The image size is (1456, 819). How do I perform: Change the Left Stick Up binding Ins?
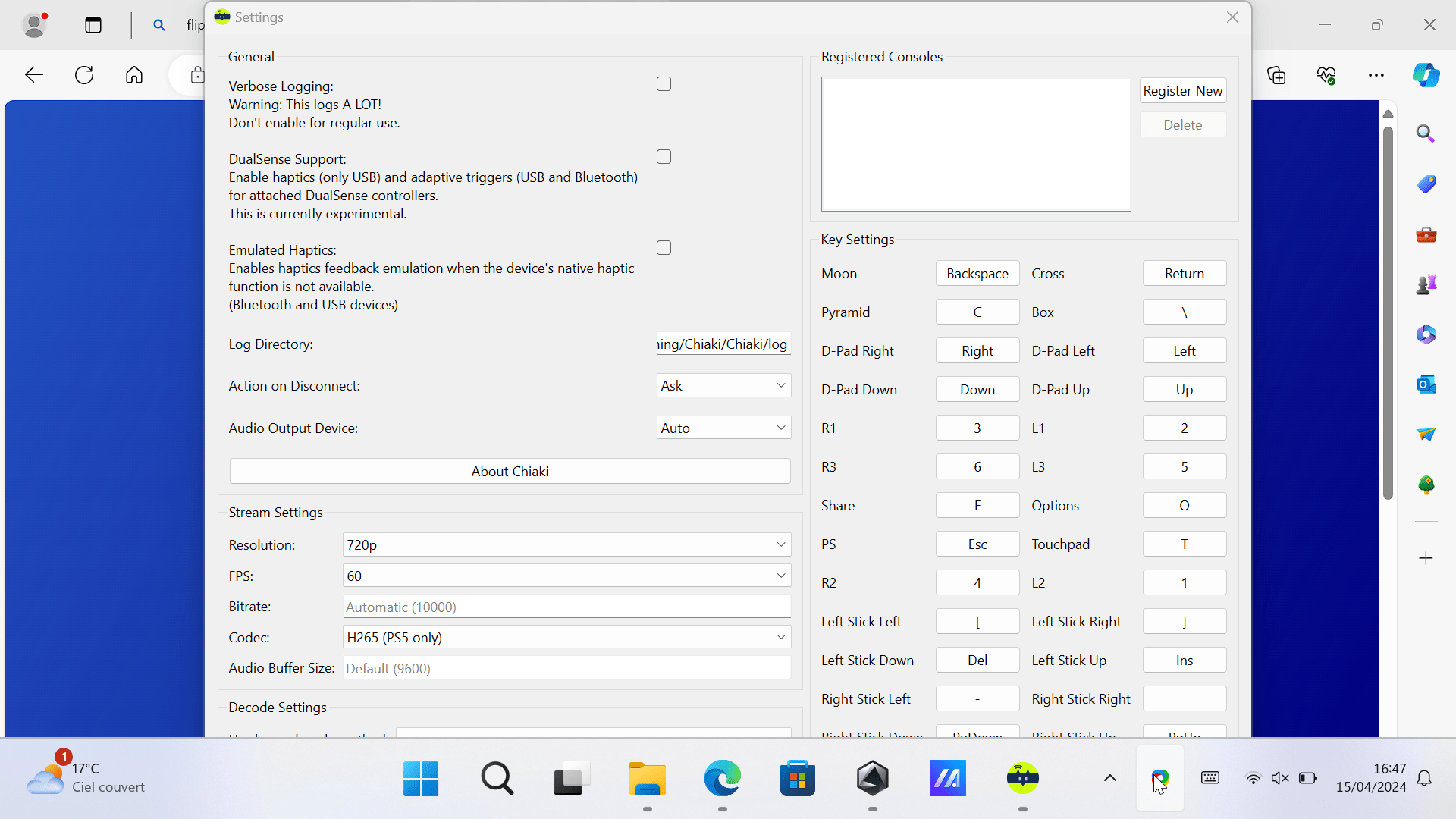(x=1185, y=661)
